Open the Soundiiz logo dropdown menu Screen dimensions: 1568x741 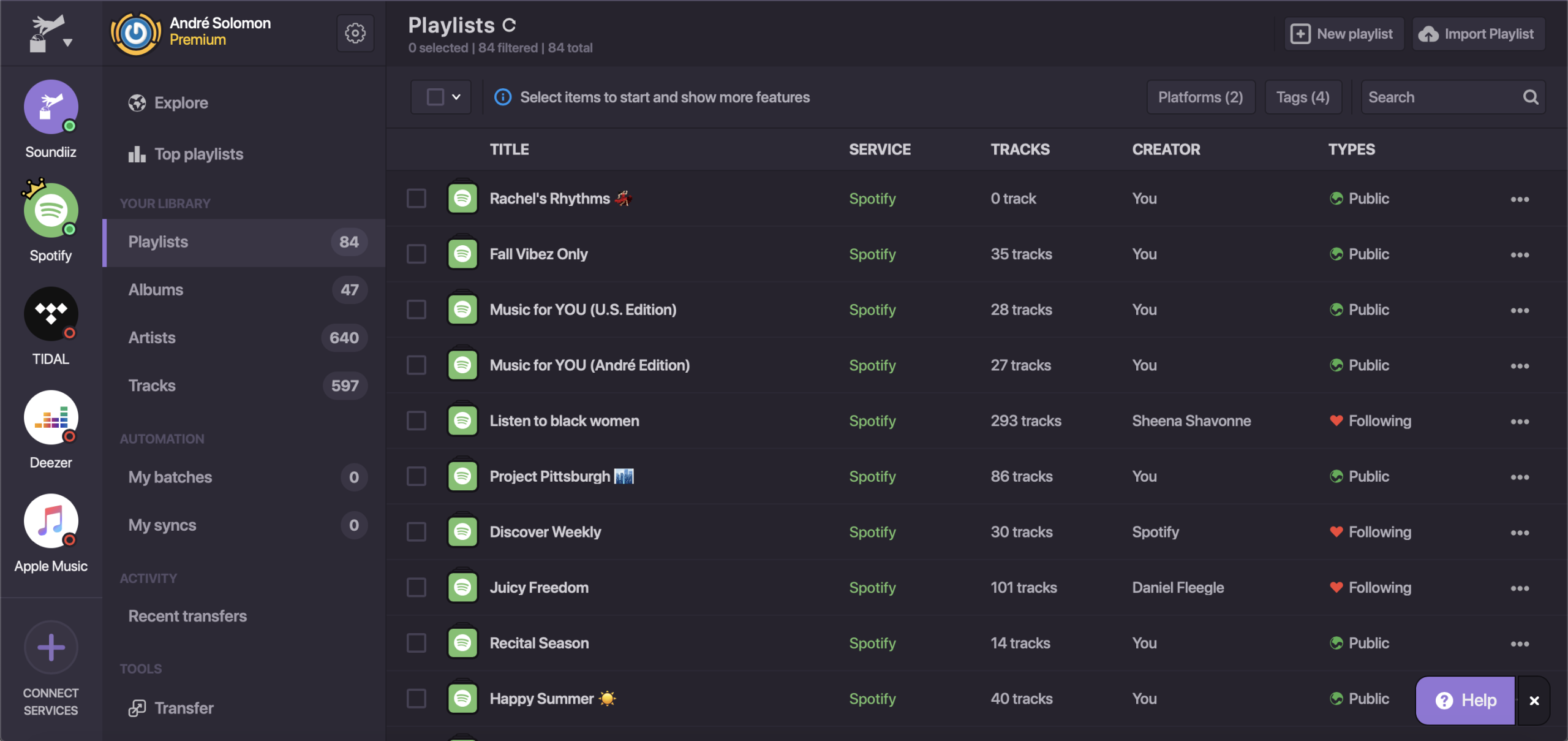(51, 34)
